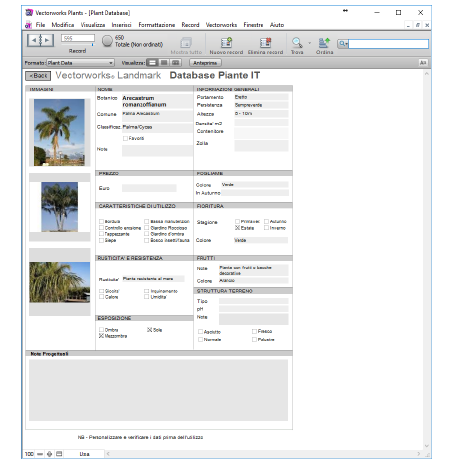Click quick find magnifier icon in search box
The image size is (451, 463).
342,44
